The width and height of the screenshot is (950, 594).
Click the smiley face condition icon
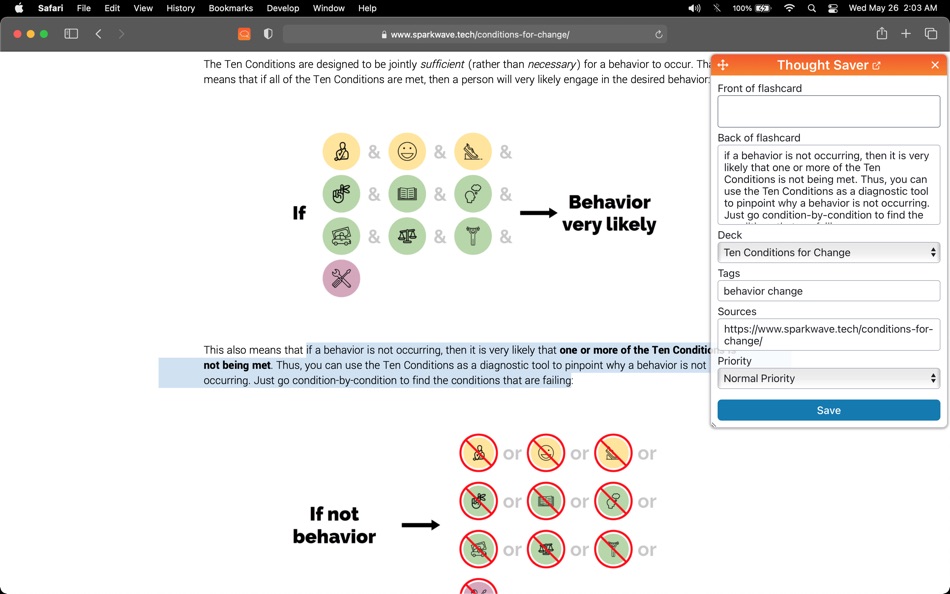[x=407, y=152]
